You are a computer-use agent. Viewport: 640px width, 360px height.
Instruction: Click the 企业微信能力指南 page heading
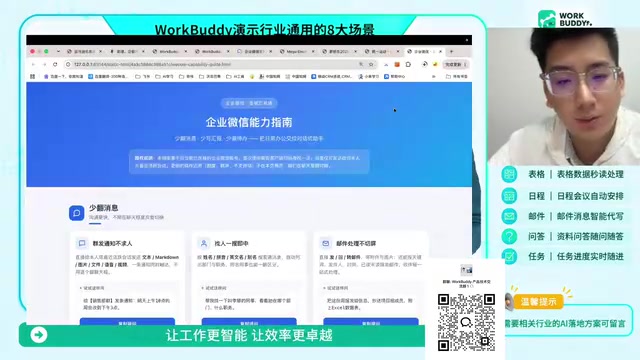[x=249, y=122]
